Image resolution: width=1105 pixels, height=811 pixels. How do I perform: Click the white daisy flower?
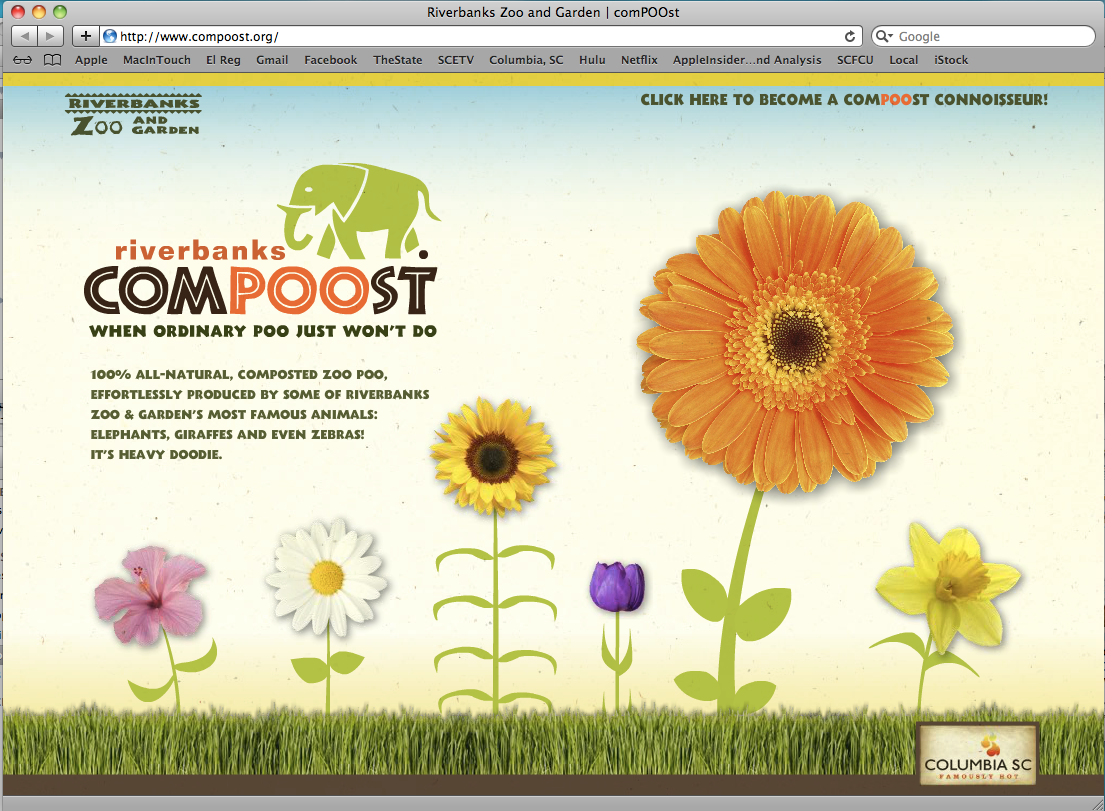click(x=326, y=577)
